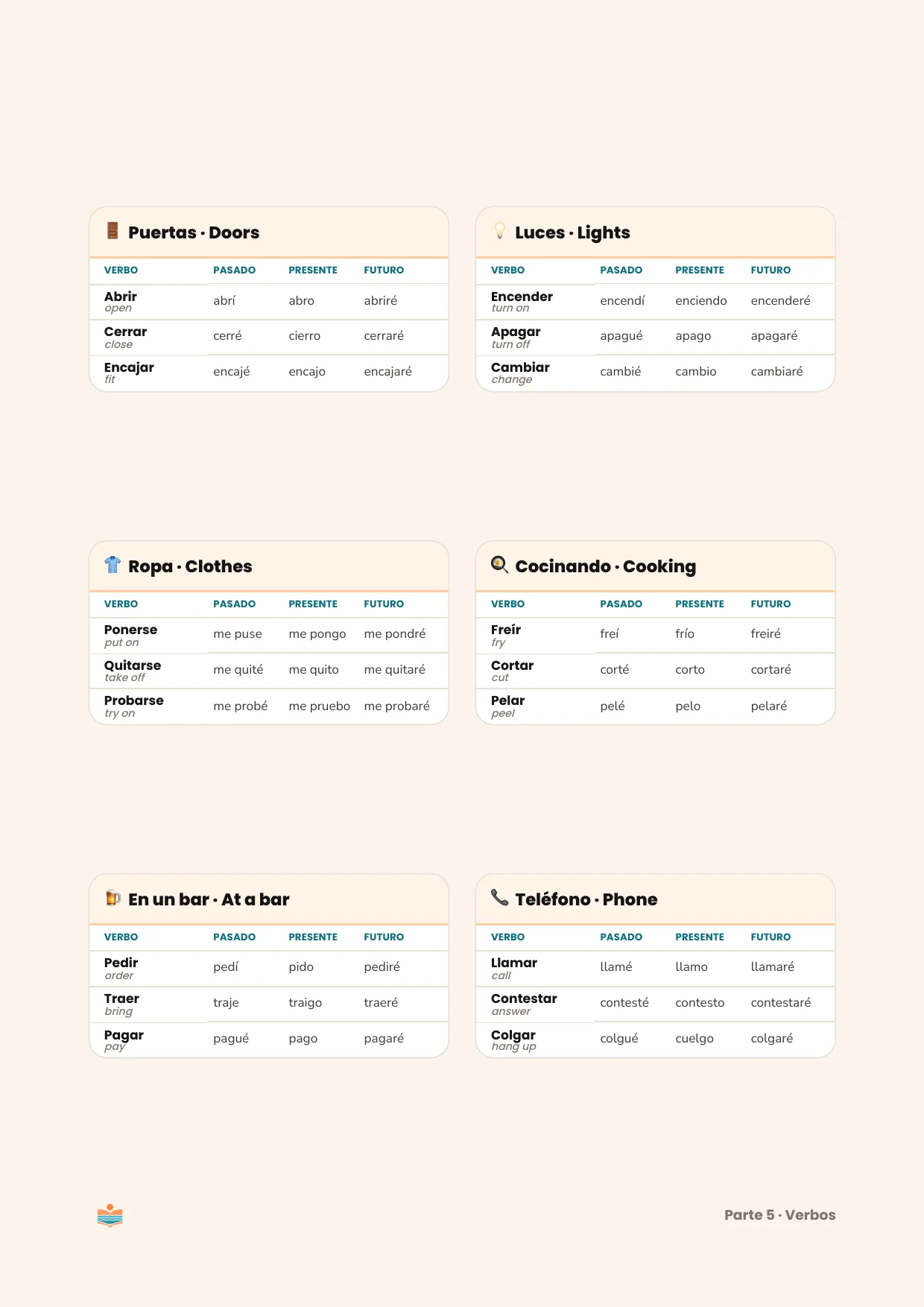
Task: Click the word enciendo in the Lights table
Action: click(701, 301)
